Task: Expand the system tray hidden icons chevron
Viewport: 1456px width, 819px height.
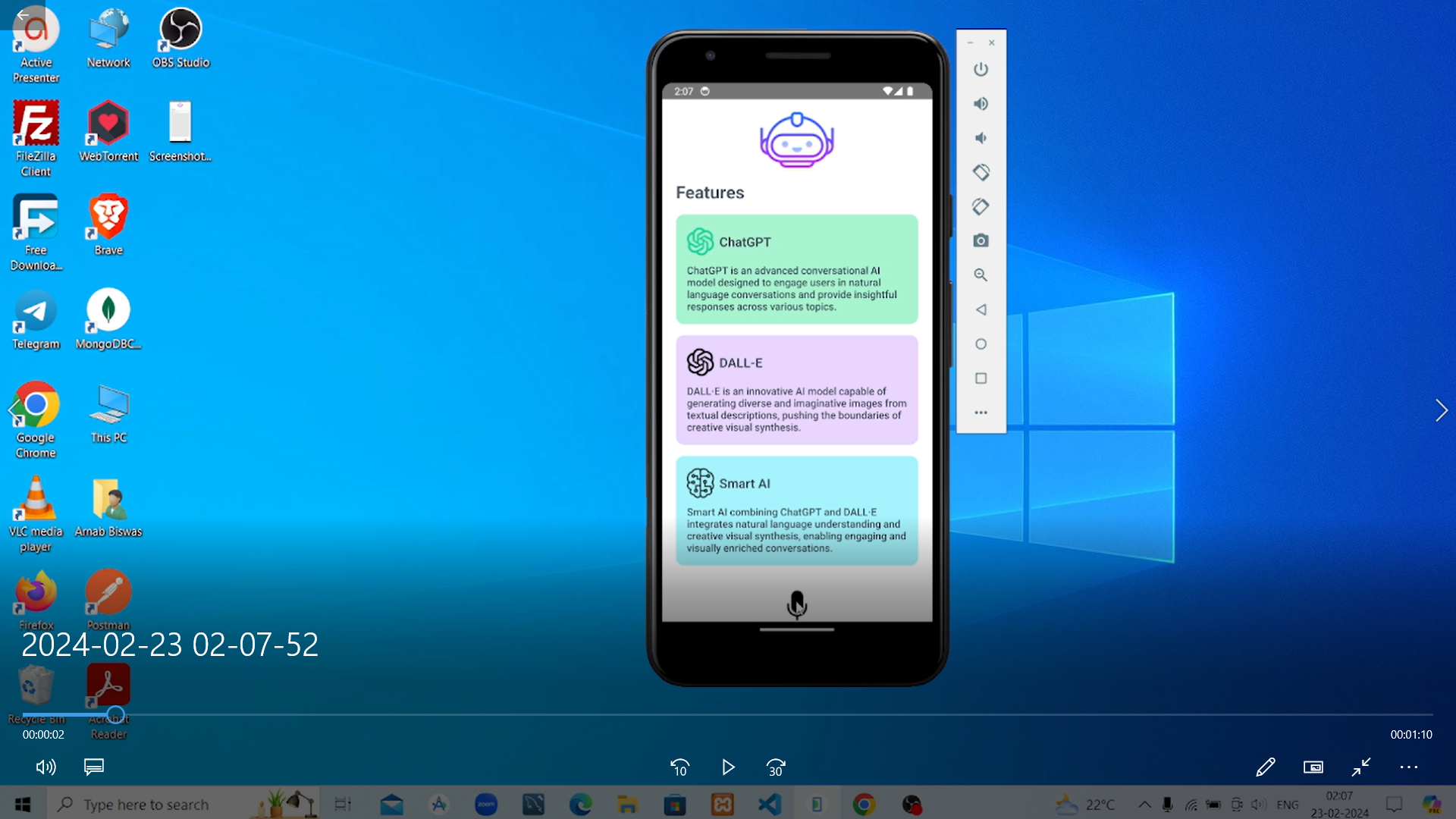Action: [x=1144, y=805]
